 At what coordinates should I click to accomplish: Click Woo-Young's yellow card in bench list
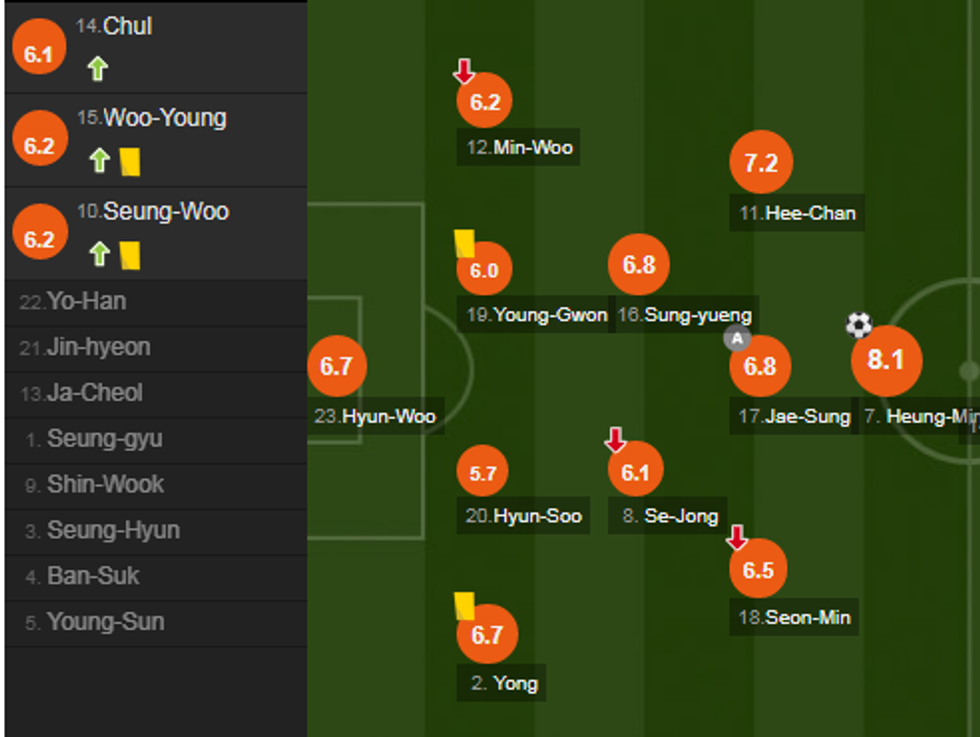point(129,161)
